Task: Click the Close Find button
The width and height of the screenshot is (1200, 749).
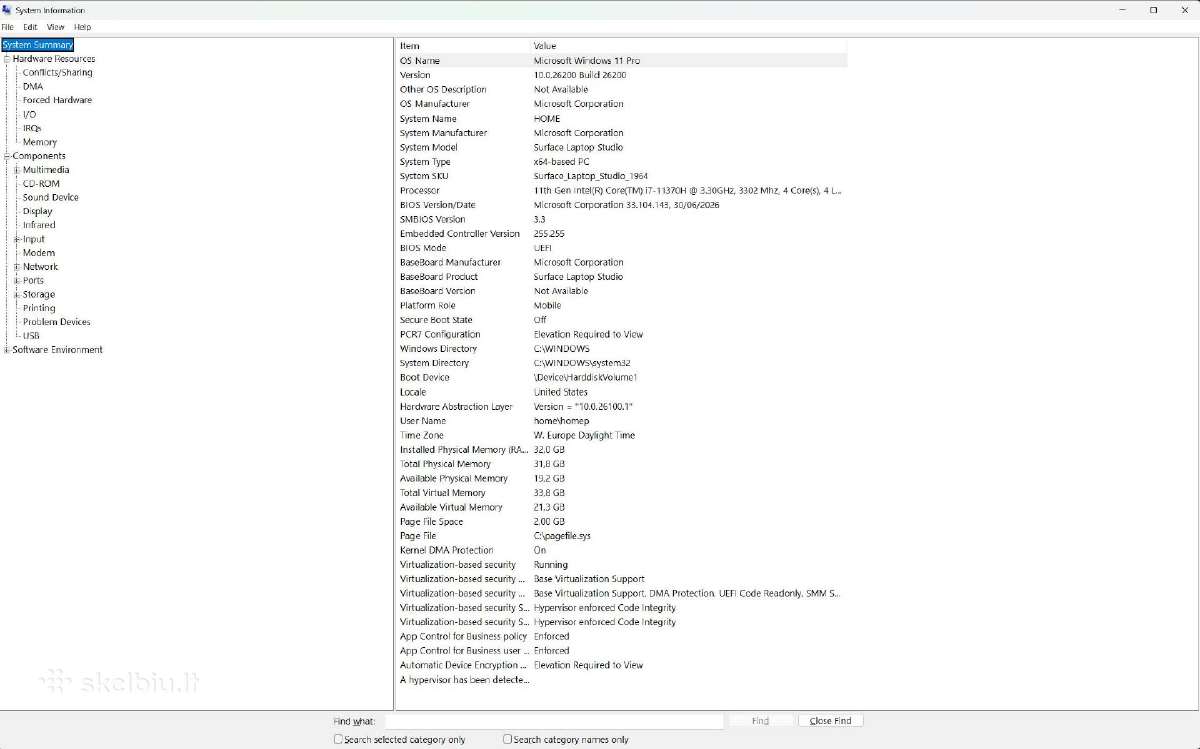Action: pos(830,721)
